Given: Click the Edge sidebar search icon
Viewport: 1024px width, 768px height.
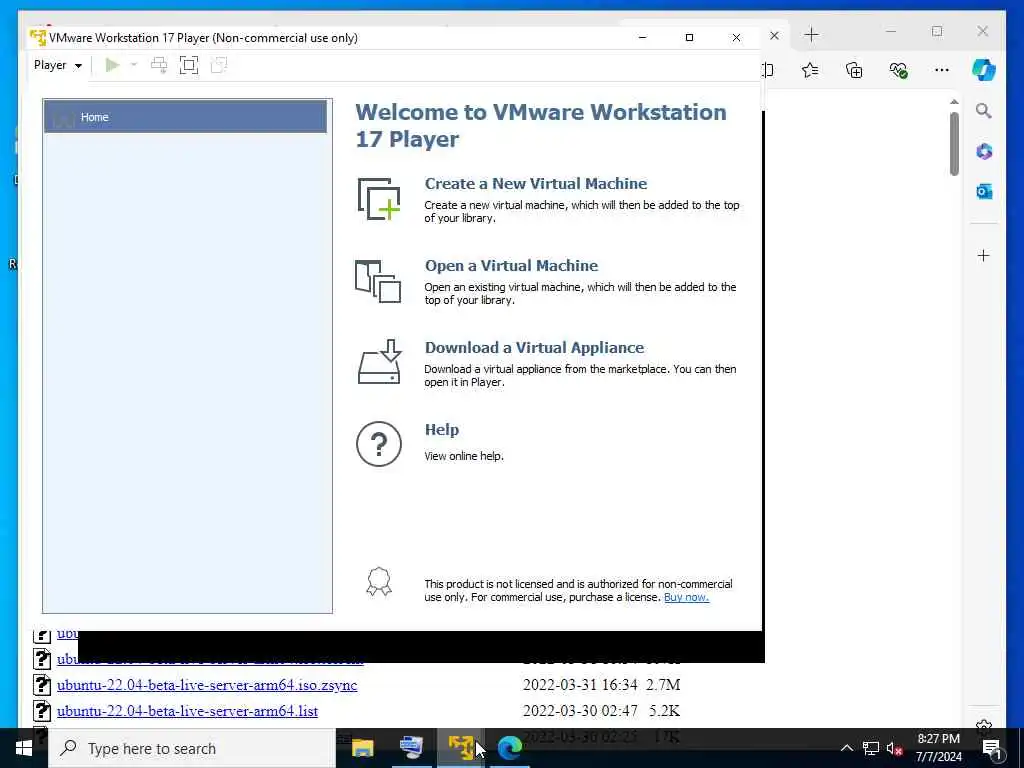Looking at the screenshot, I should coord(984,110).
